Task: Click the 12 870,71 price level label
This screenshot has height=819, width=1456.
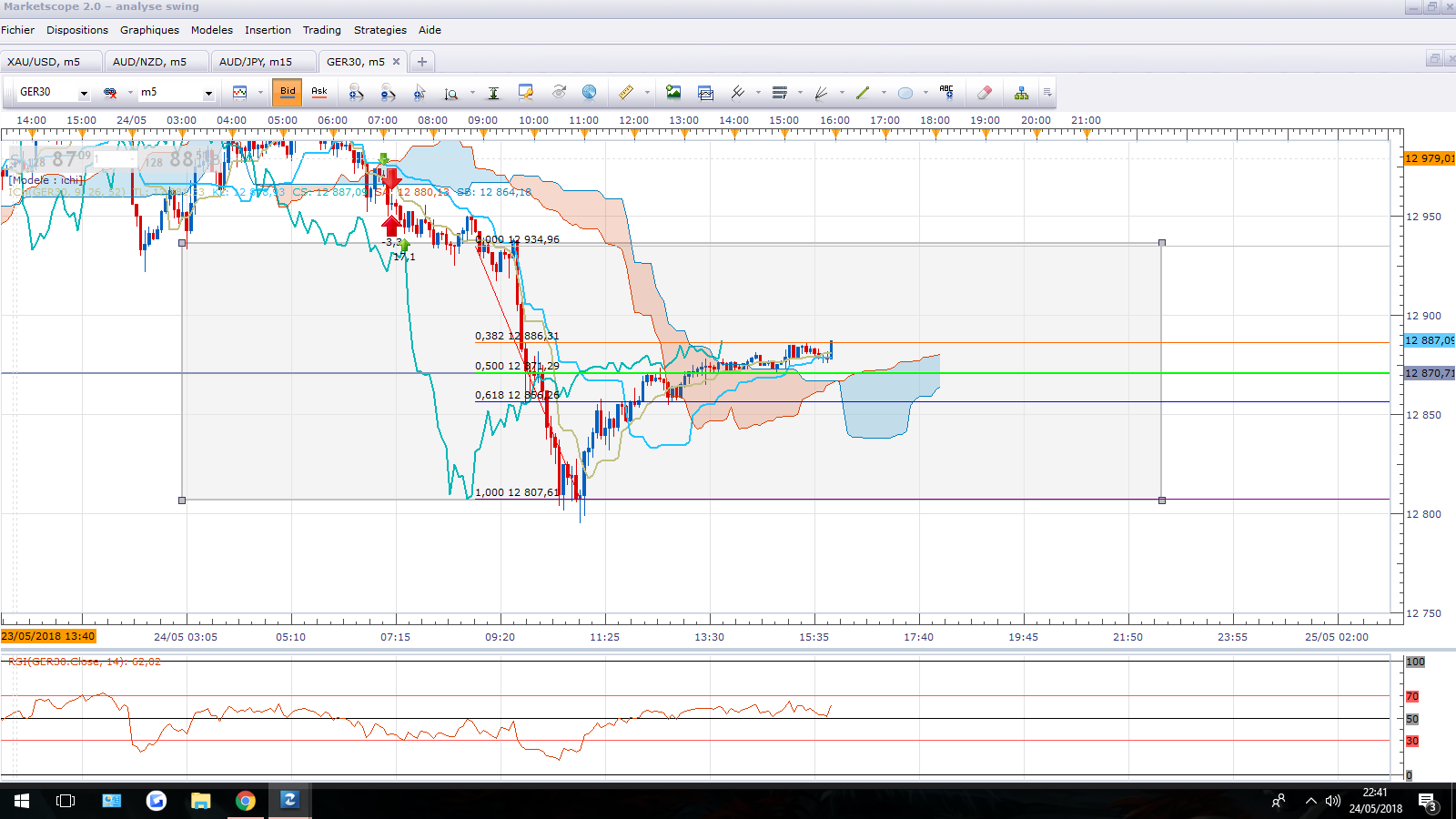Action: coord(1430,373)
